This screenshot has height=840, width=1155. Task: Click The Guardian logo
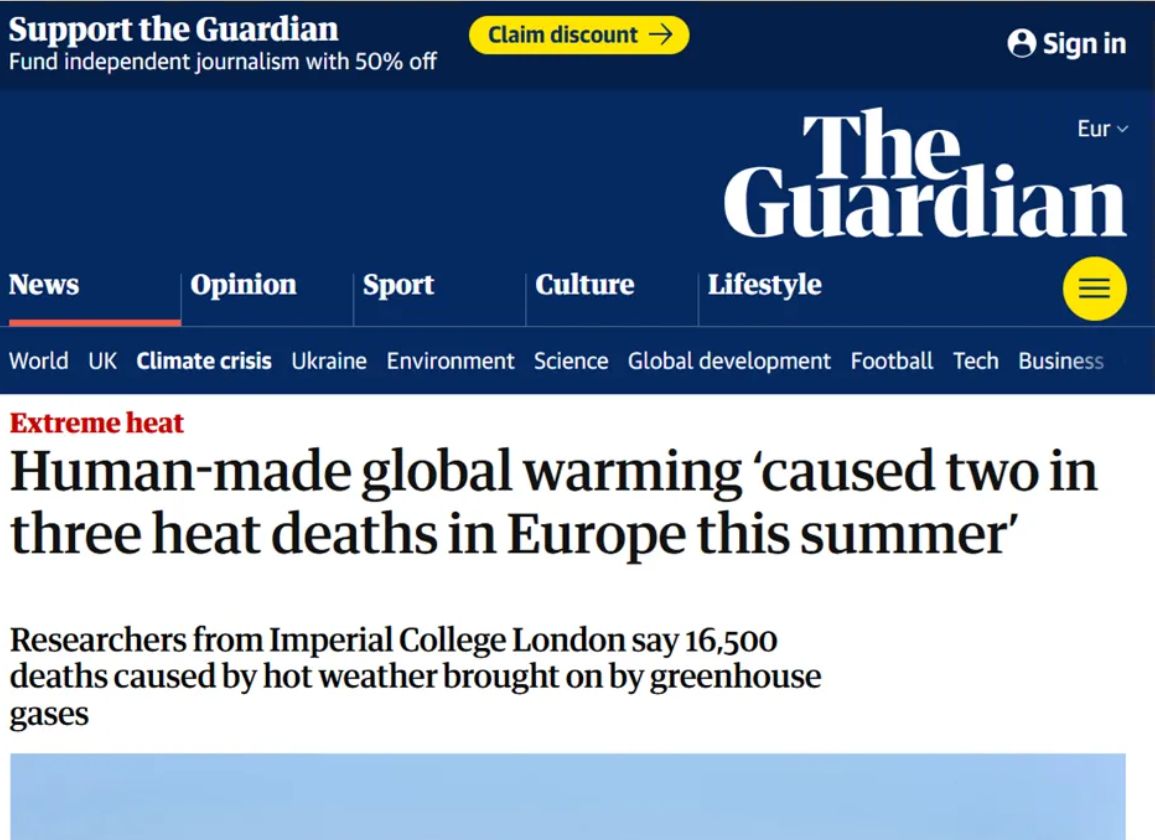924,174
